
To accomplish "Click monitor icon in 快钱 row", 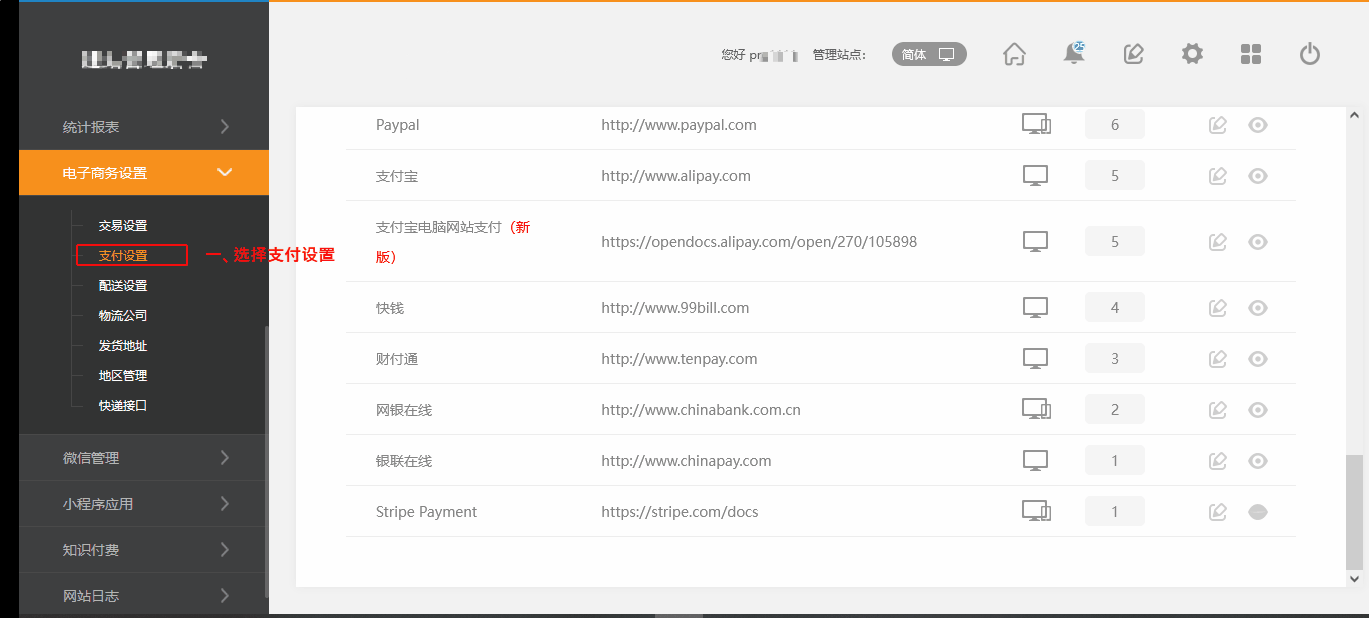I will [x=1035, y=308].
